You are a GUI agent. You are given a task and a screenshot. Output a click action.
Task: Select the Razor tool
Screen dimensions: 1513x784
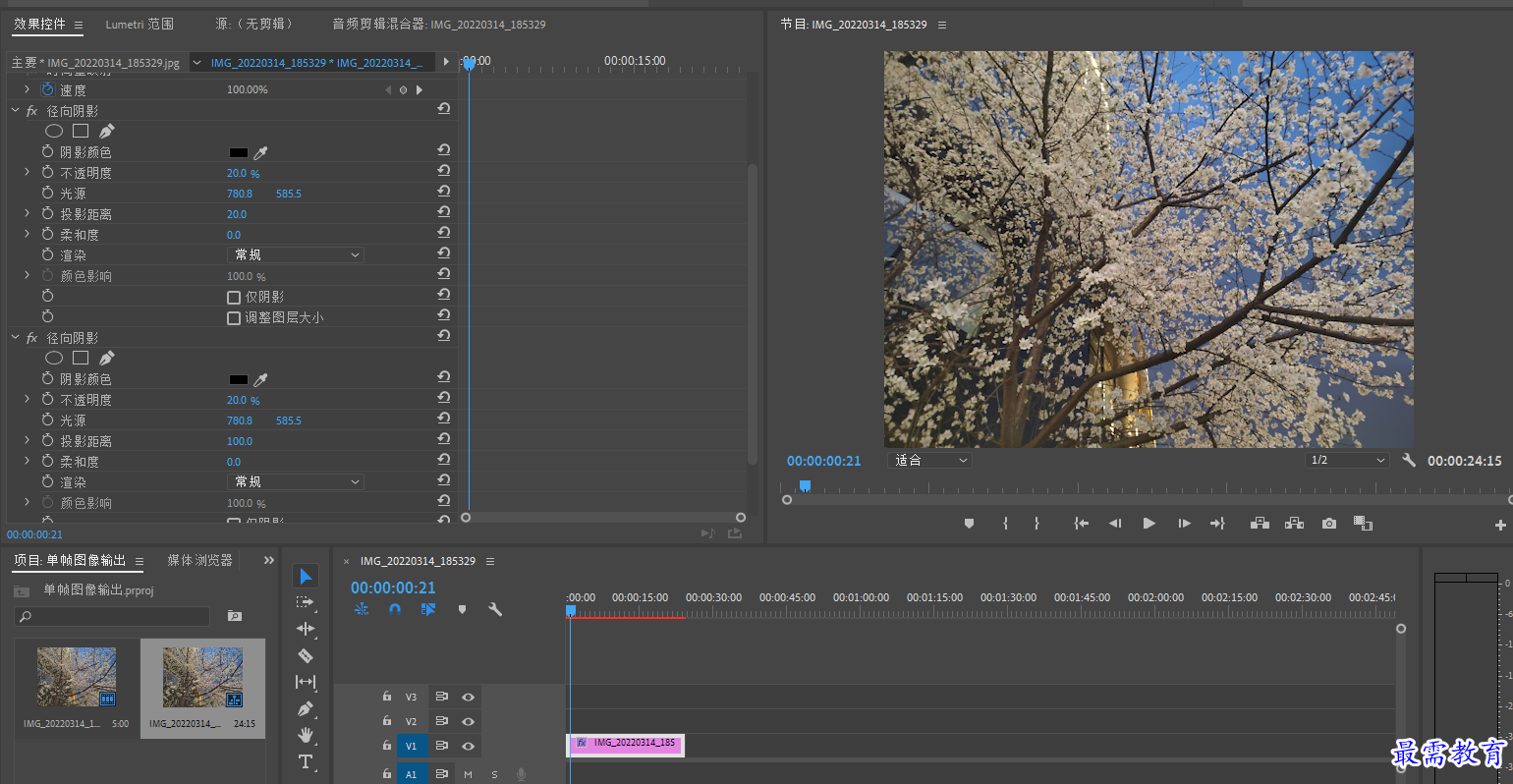point(306,655)
